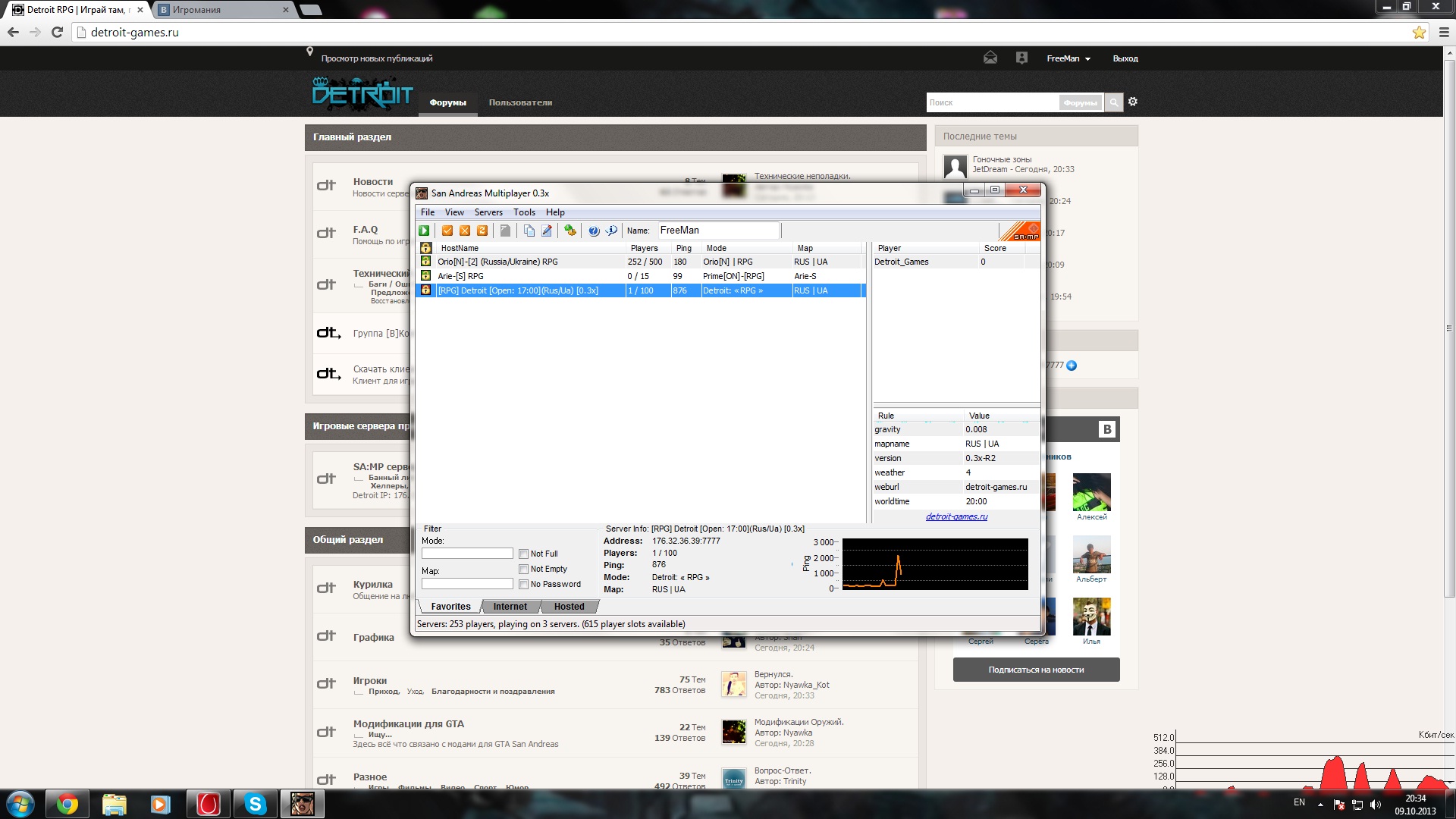Screen dimensions: 1456x819
Task: Click the Алексей member avatar thumbnail
Action: pyautogui.click(x=1091, y=492)
